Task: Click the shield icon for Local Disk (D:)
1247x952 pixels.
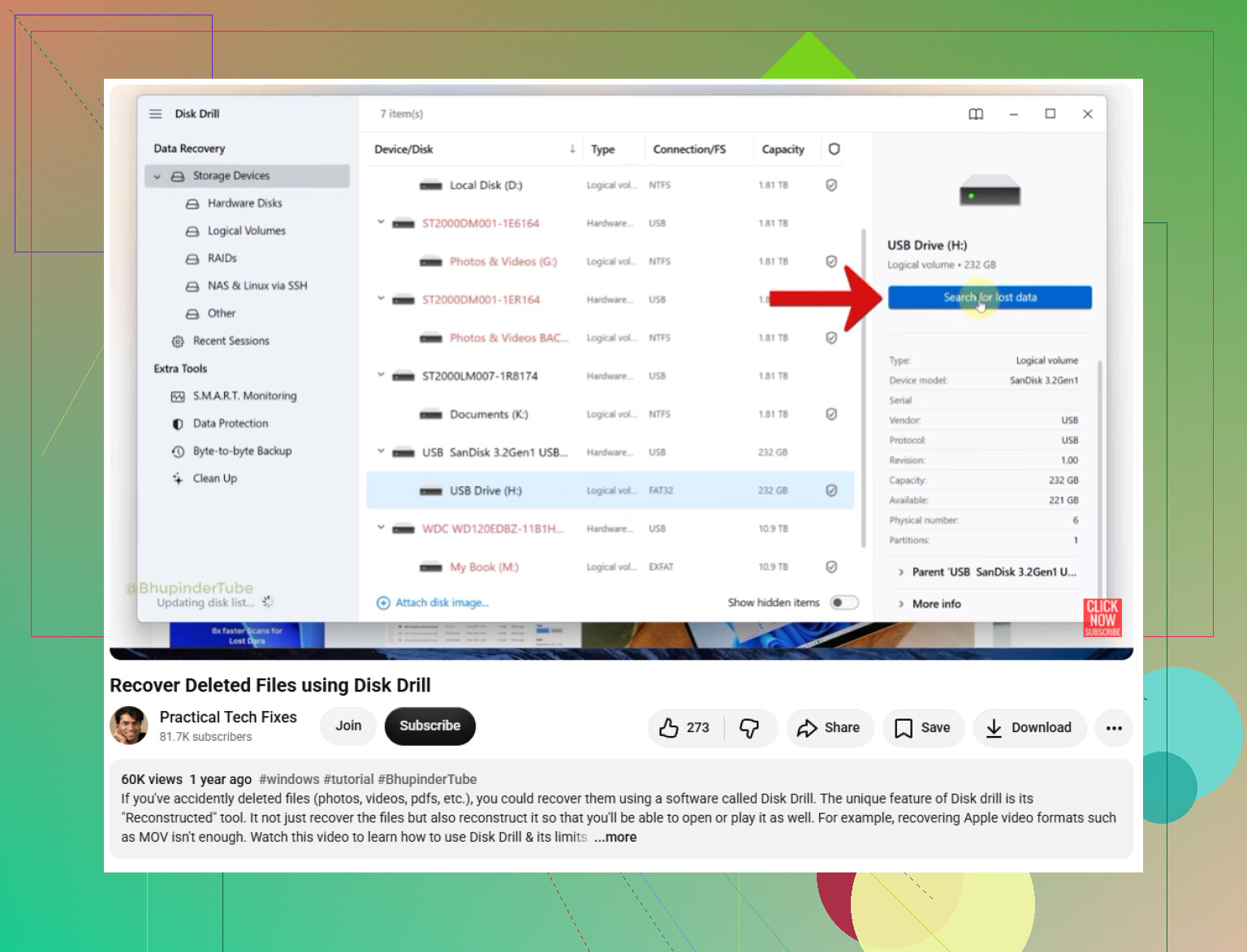Action: (831, 185)
